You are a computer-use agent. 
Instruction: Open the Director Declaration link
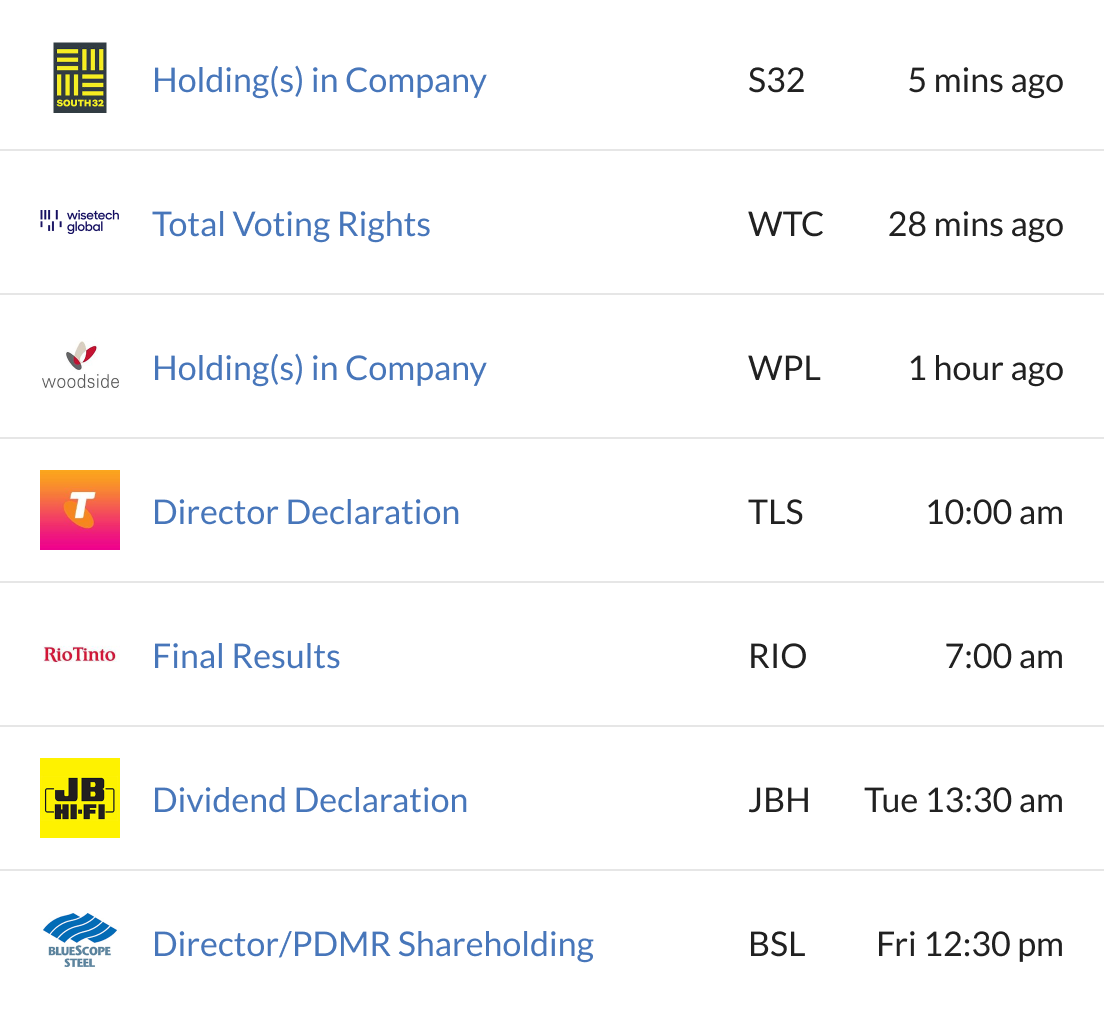306,512
